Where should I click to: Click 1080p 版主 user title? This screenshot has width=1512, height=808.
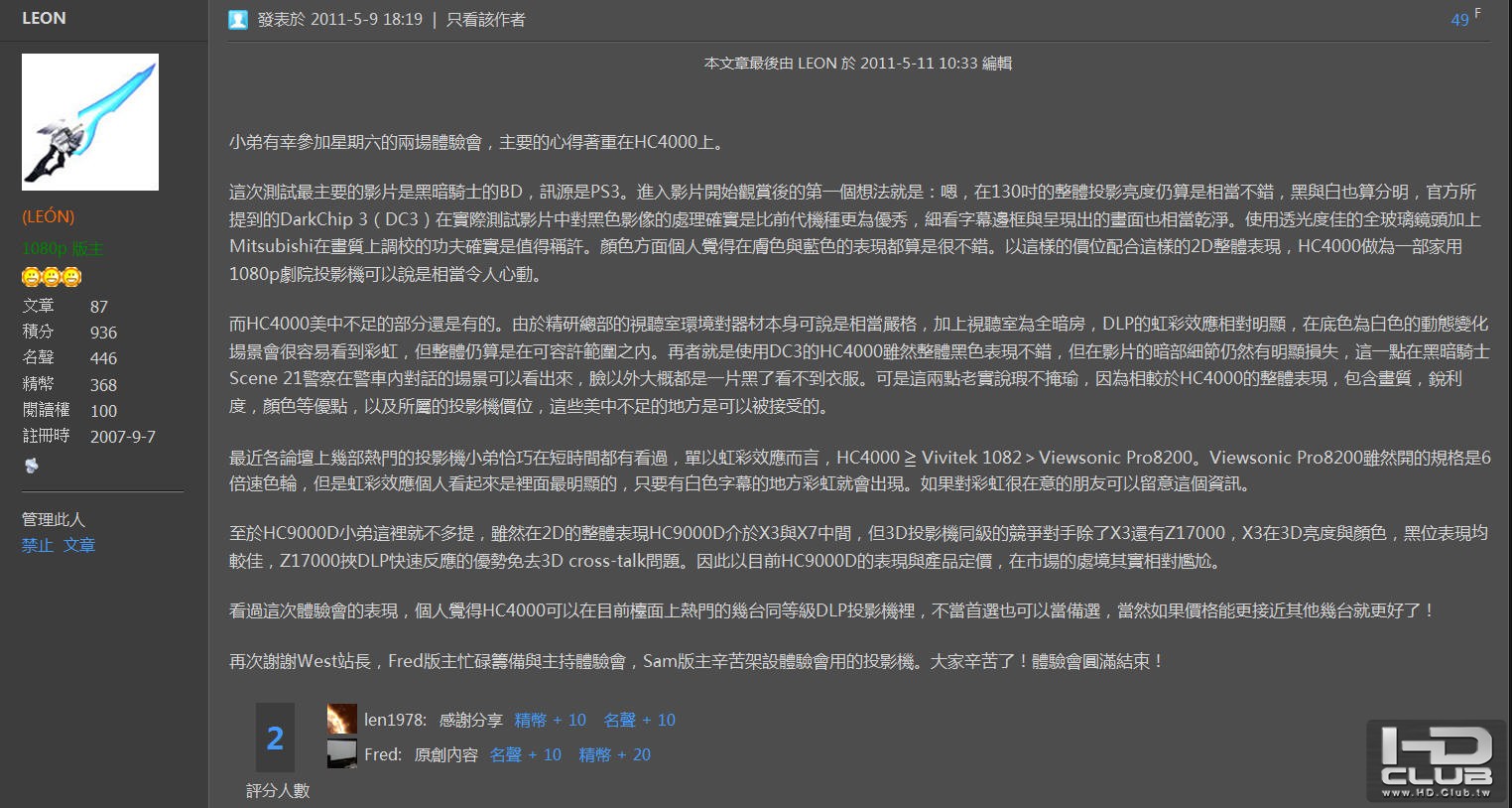63,248
